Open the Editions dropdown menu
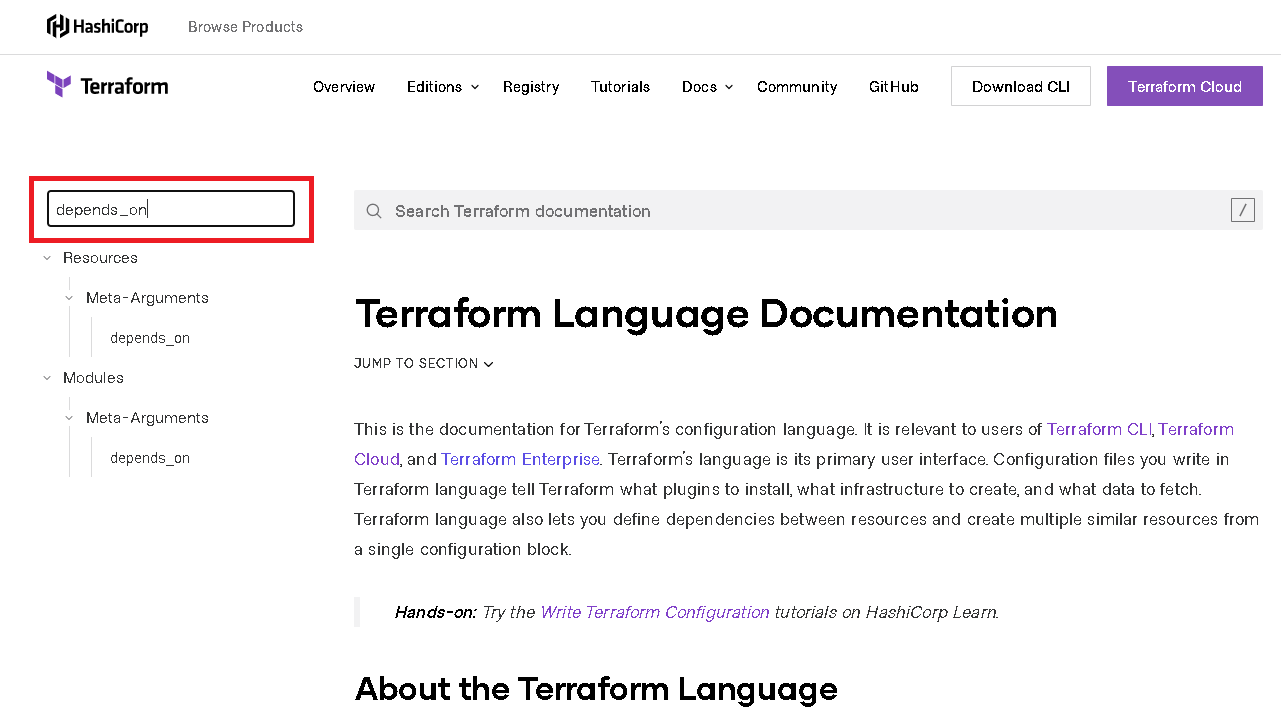The width and height of the screenshot is (1281, 714). 443,87
